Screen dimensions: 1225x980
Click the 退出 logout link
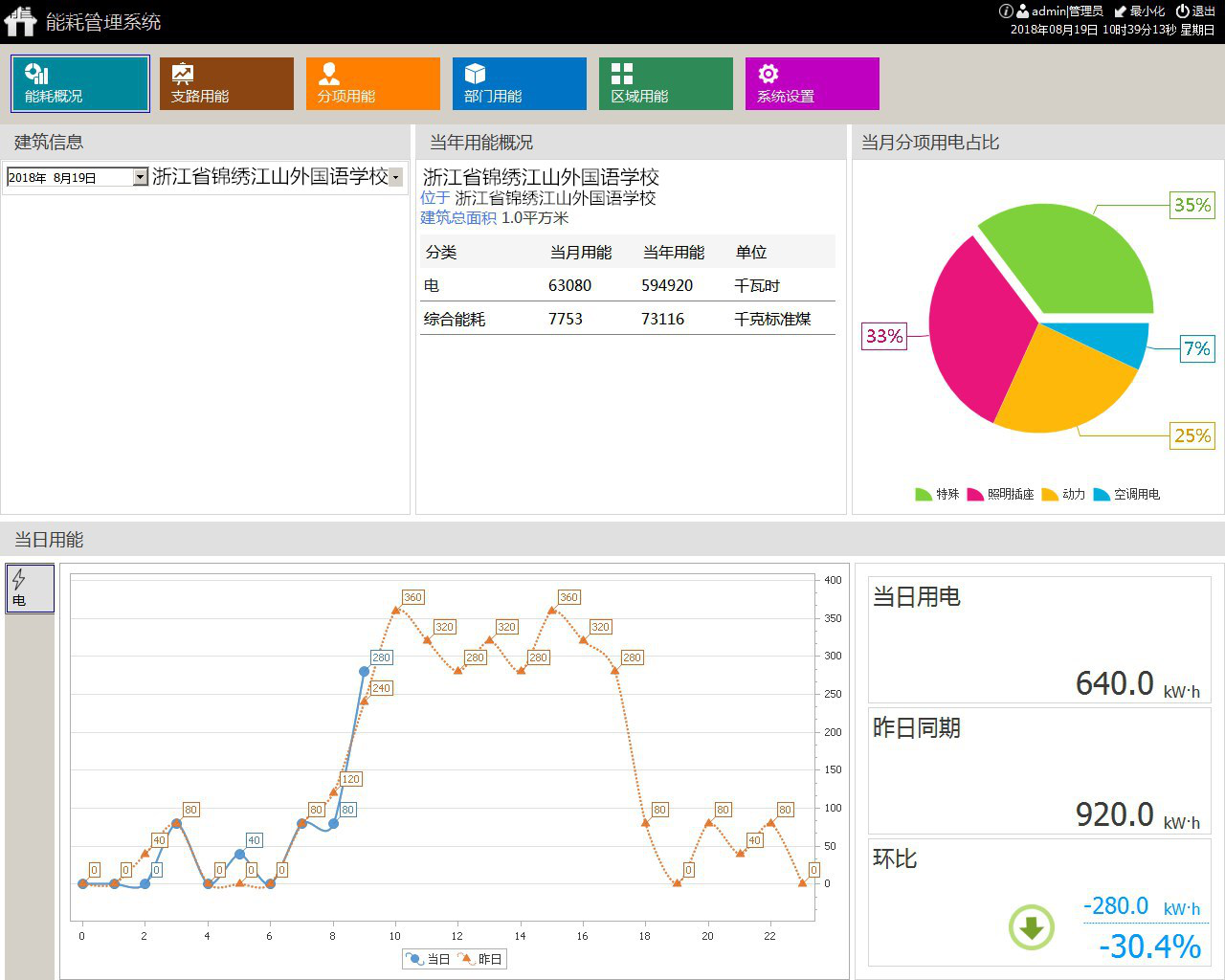(1195, 11)
